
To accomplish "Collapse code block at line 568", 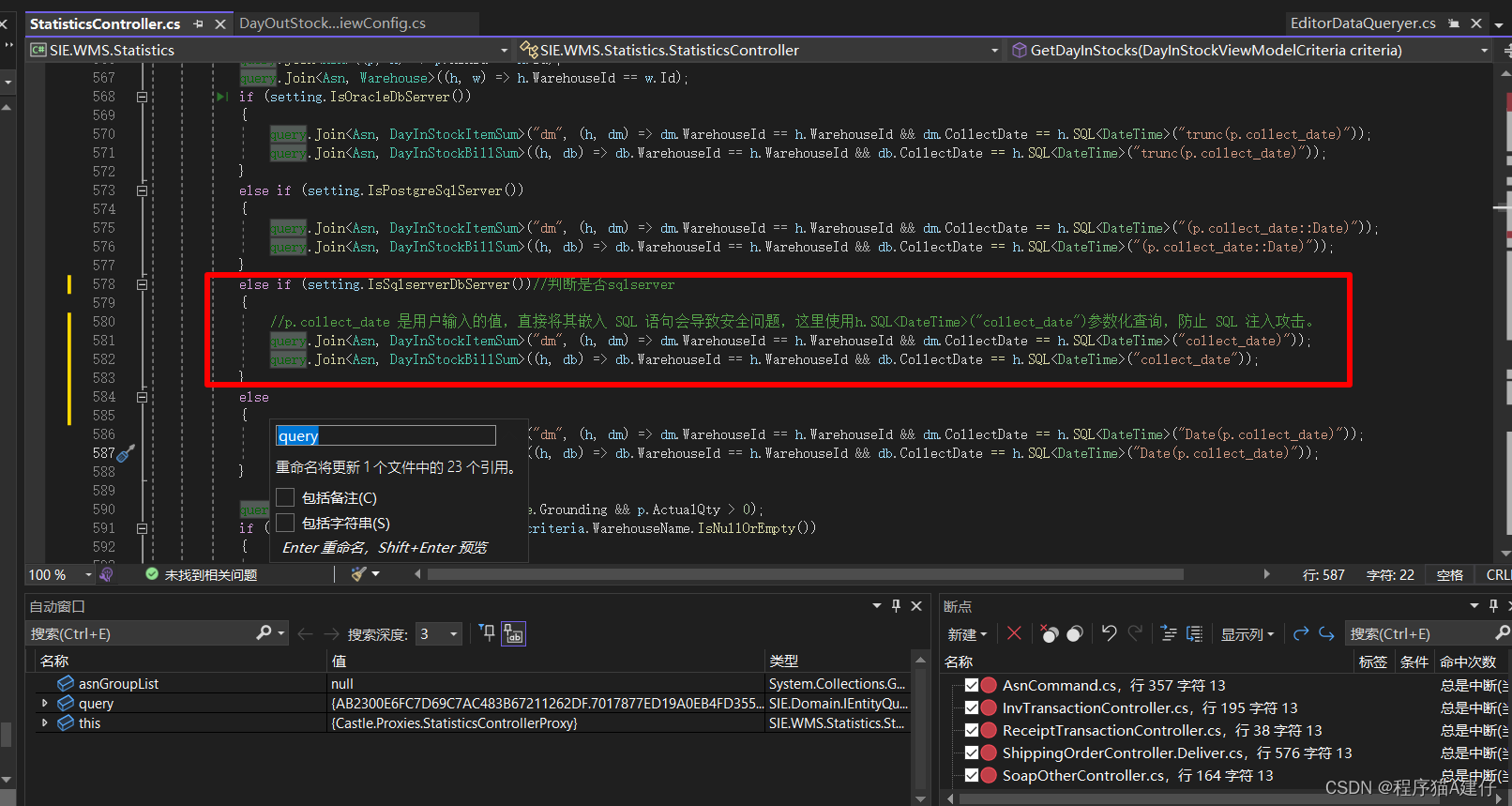I will tap(143, 97).
